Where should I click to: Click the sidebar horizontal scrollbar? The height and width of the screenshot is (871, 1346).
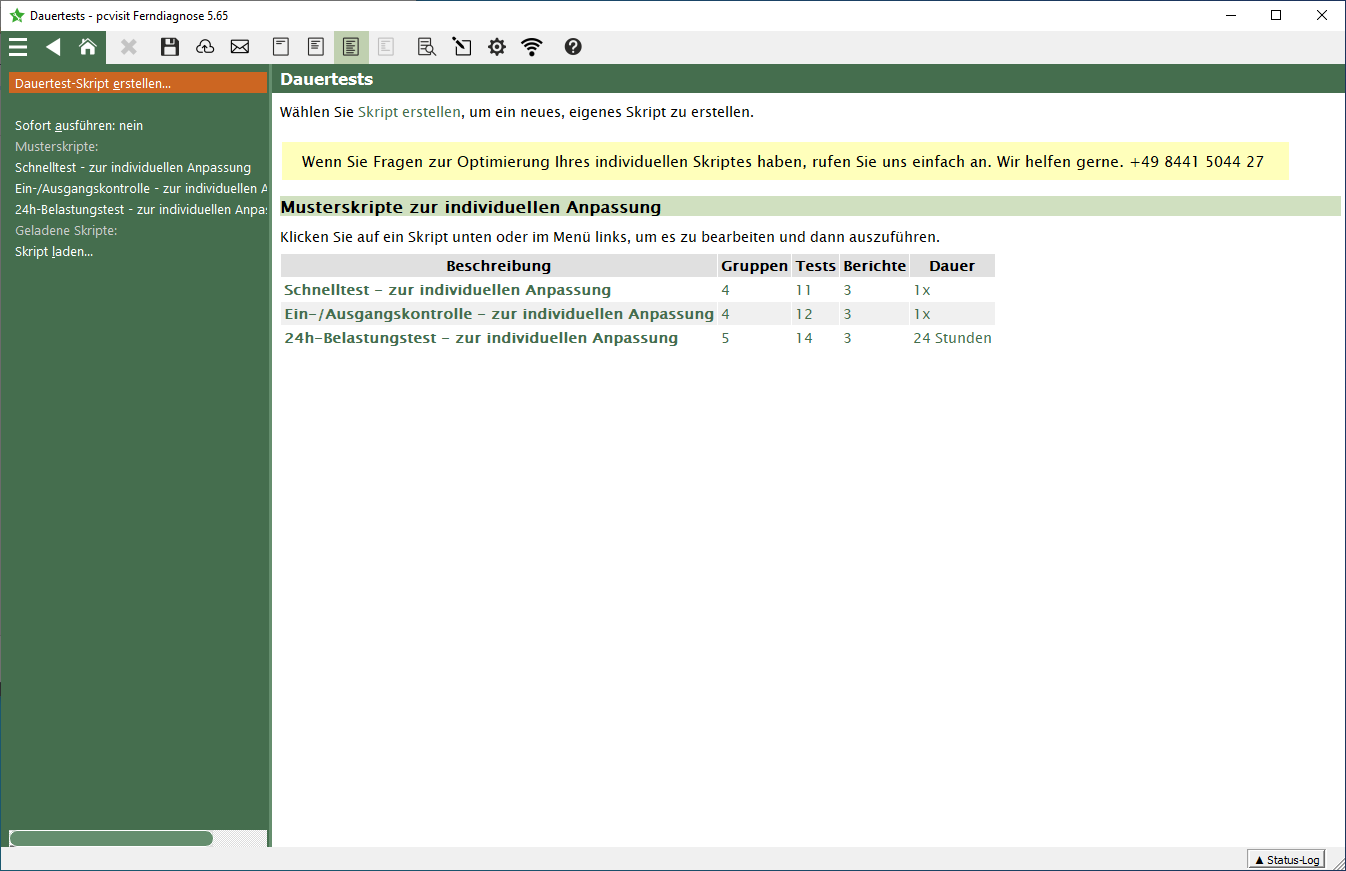pyautogui.click(x=111, y=838)
